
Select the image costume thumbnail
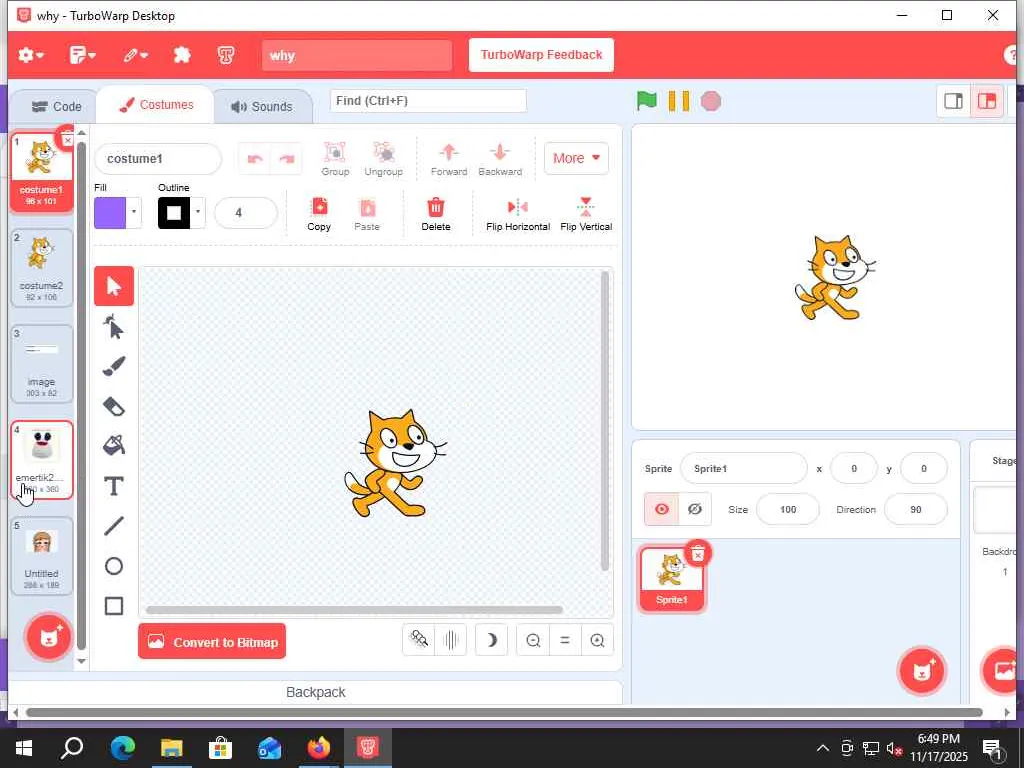(x=41, y=364)
